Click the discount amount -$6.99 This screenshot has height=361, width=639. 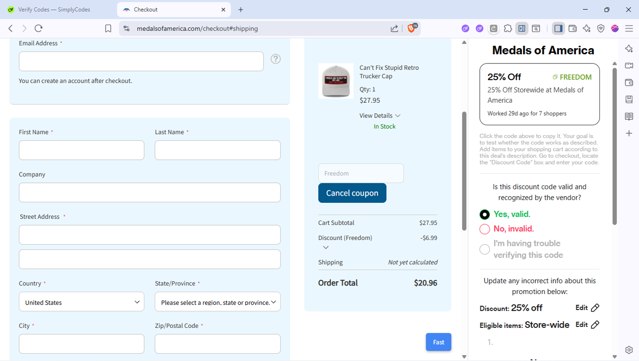429,238
